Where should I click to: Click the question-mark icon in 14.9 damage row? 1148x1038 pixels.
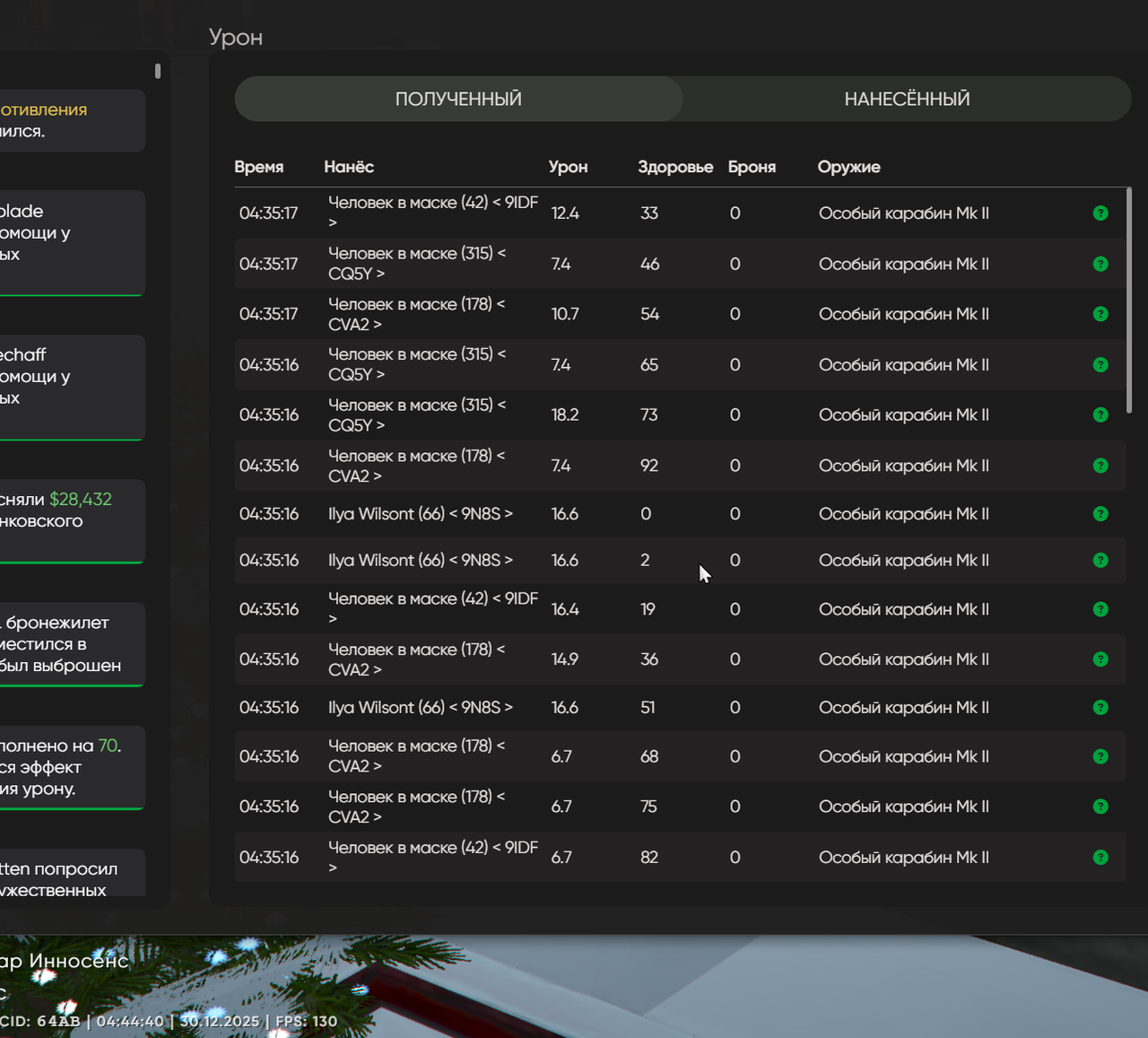[1100, 659]
